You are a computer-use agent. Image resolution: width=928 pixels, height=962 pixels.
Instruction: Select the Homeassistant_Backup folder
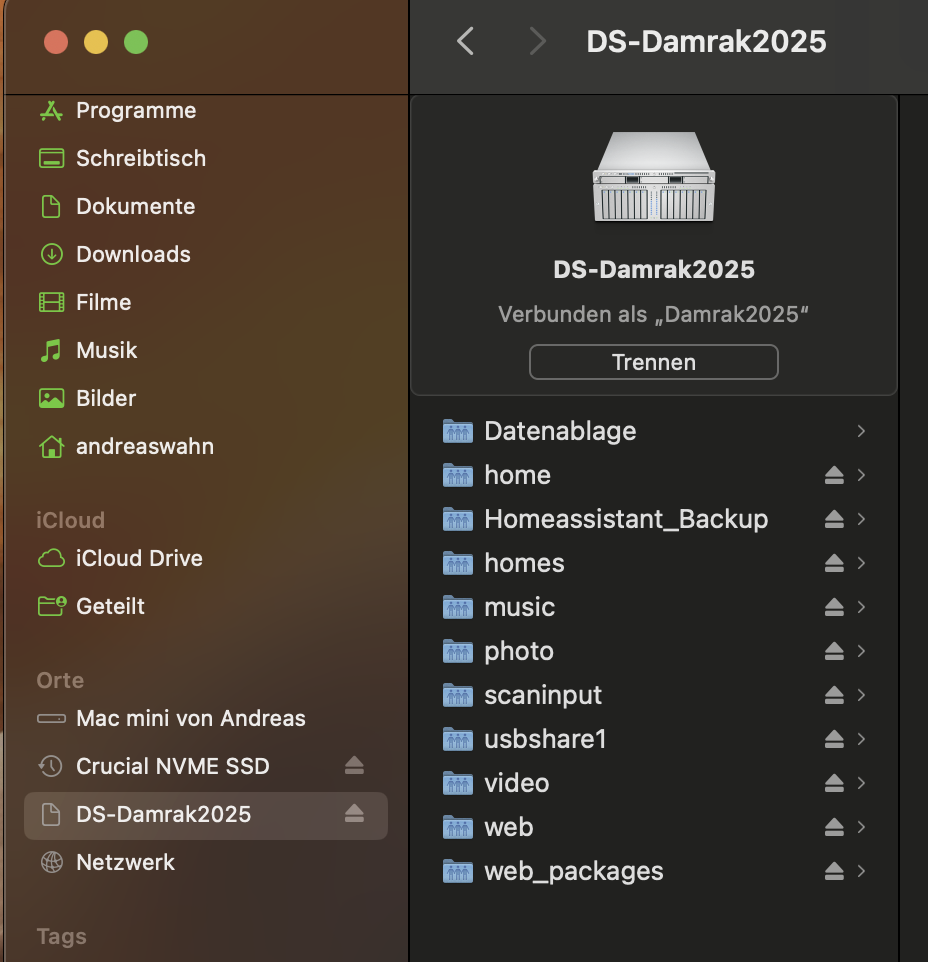[x=654, y=519]
